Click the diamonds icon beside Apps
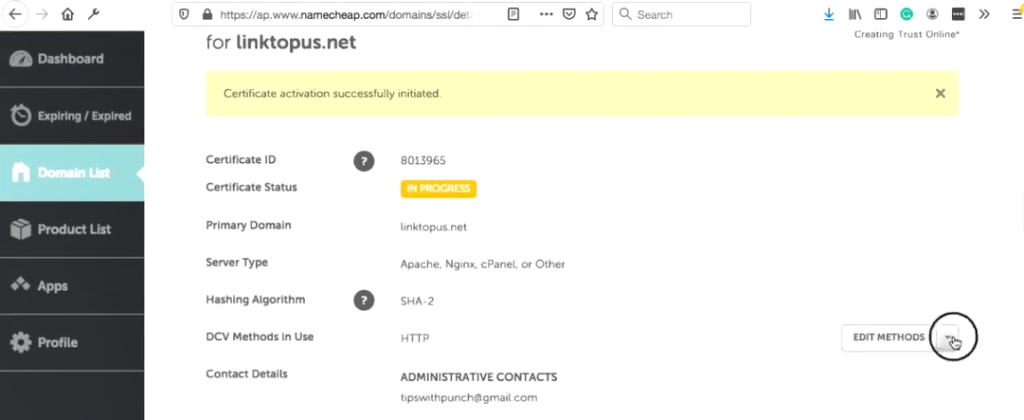This screenshot has height=420, width=1024. [x=21, y=285]
